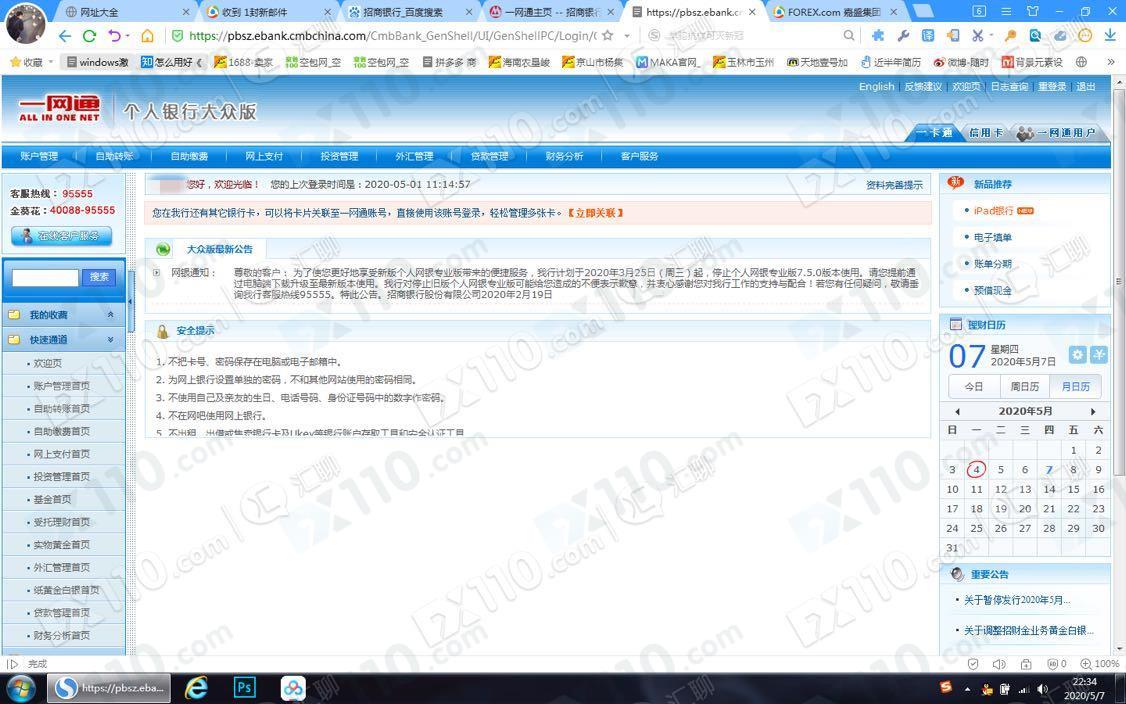Open the 收藏 bookmarks dropdown arrow
This screenshot has width=1126, height=704.
[x=51, y=62]
